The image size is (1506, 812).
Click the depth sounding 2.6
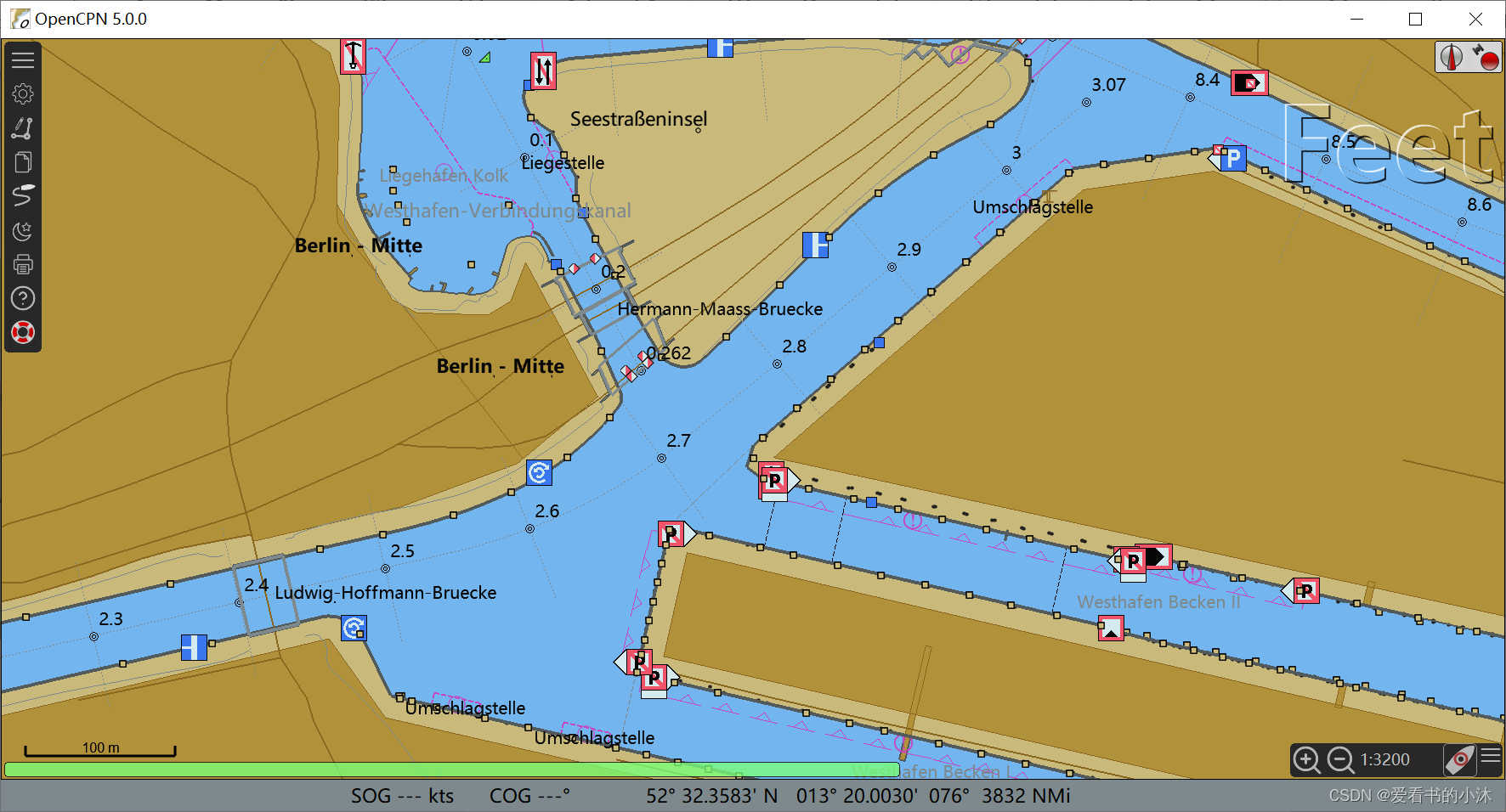[x=546, y=511]
